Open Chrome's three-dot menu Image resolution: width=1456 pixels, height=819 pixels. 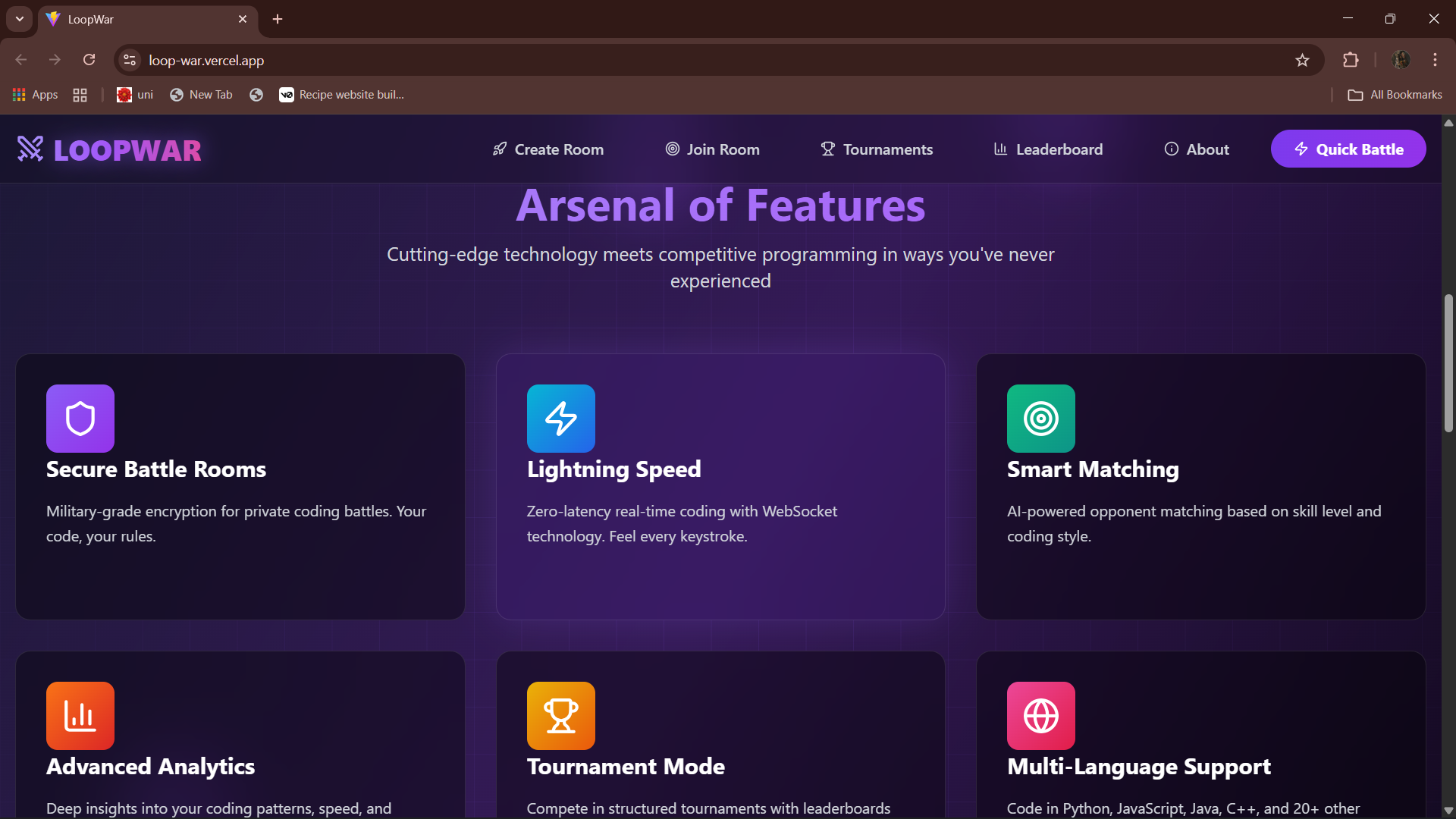(x=1435, y=61)
